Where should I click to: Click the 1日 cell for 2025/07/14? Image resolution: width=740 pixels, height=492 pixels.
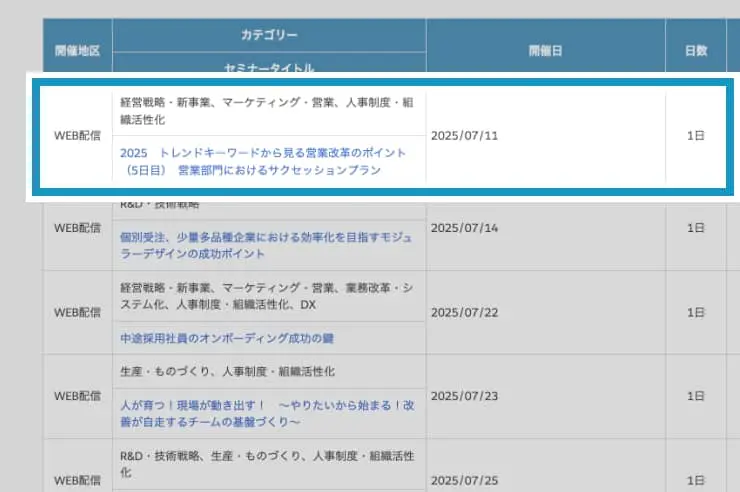point(696,228)
